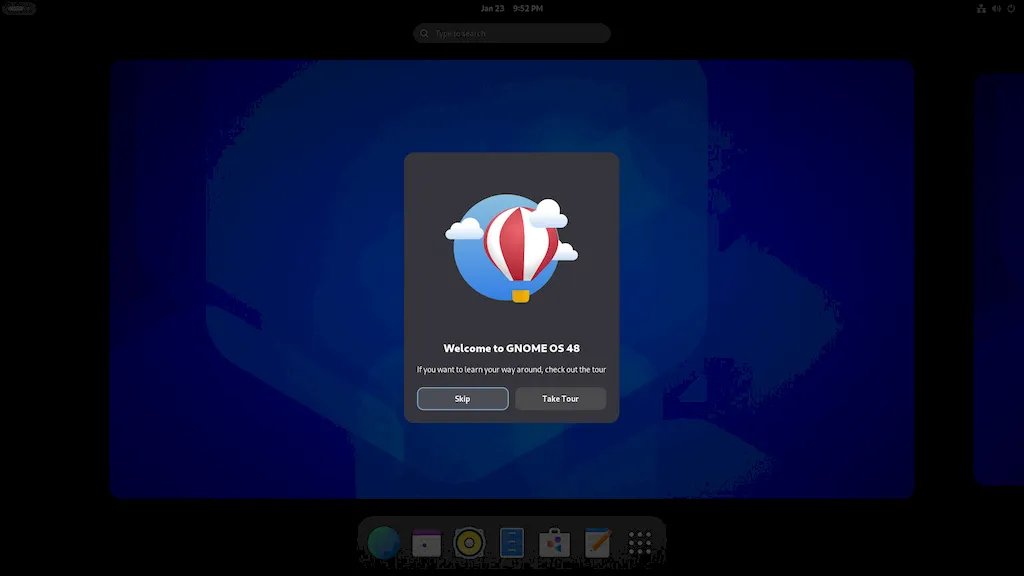The height and width of the screenshot is (576, 1024).
Task: Open the Music speaker app in dash
Action: [x=469, y=543]
